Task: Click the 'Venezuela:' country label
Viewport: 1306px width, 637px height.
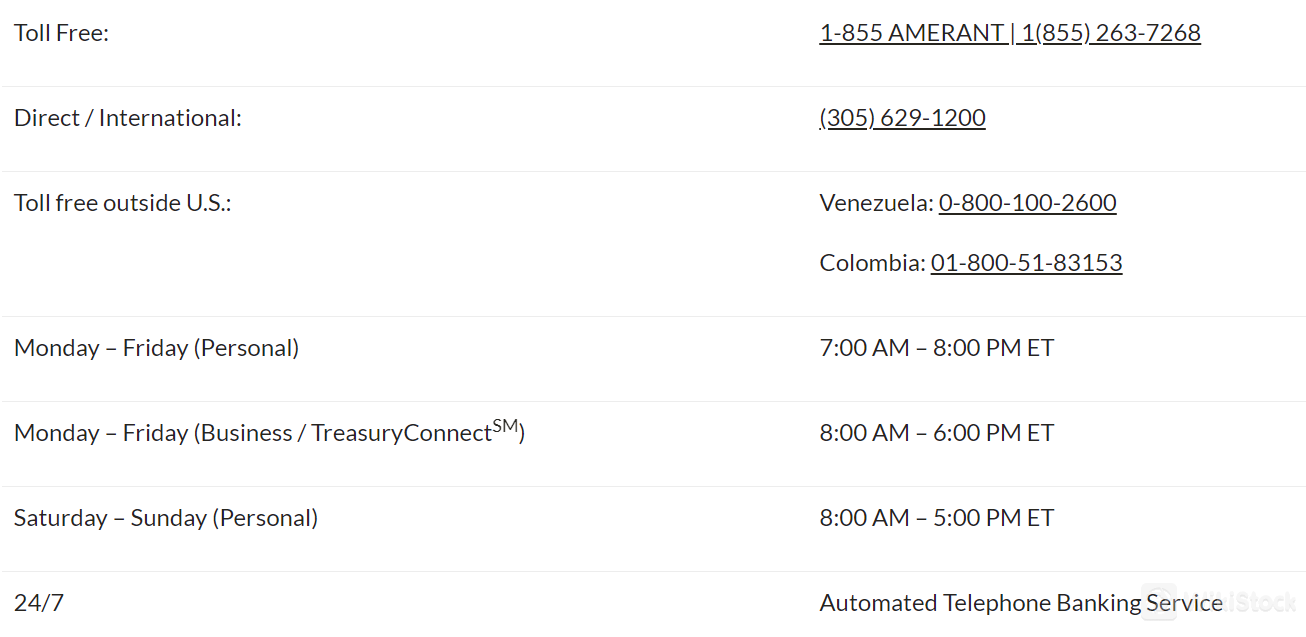Action: point(876,203)
